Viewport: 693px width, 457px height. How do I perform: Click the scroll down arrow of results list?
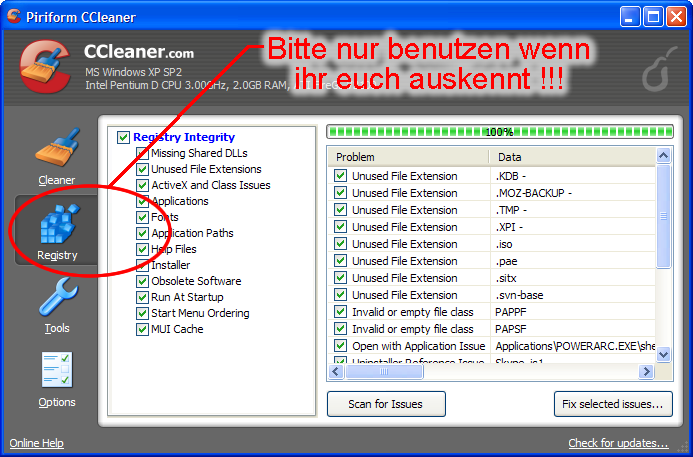(x=664, y=355)
